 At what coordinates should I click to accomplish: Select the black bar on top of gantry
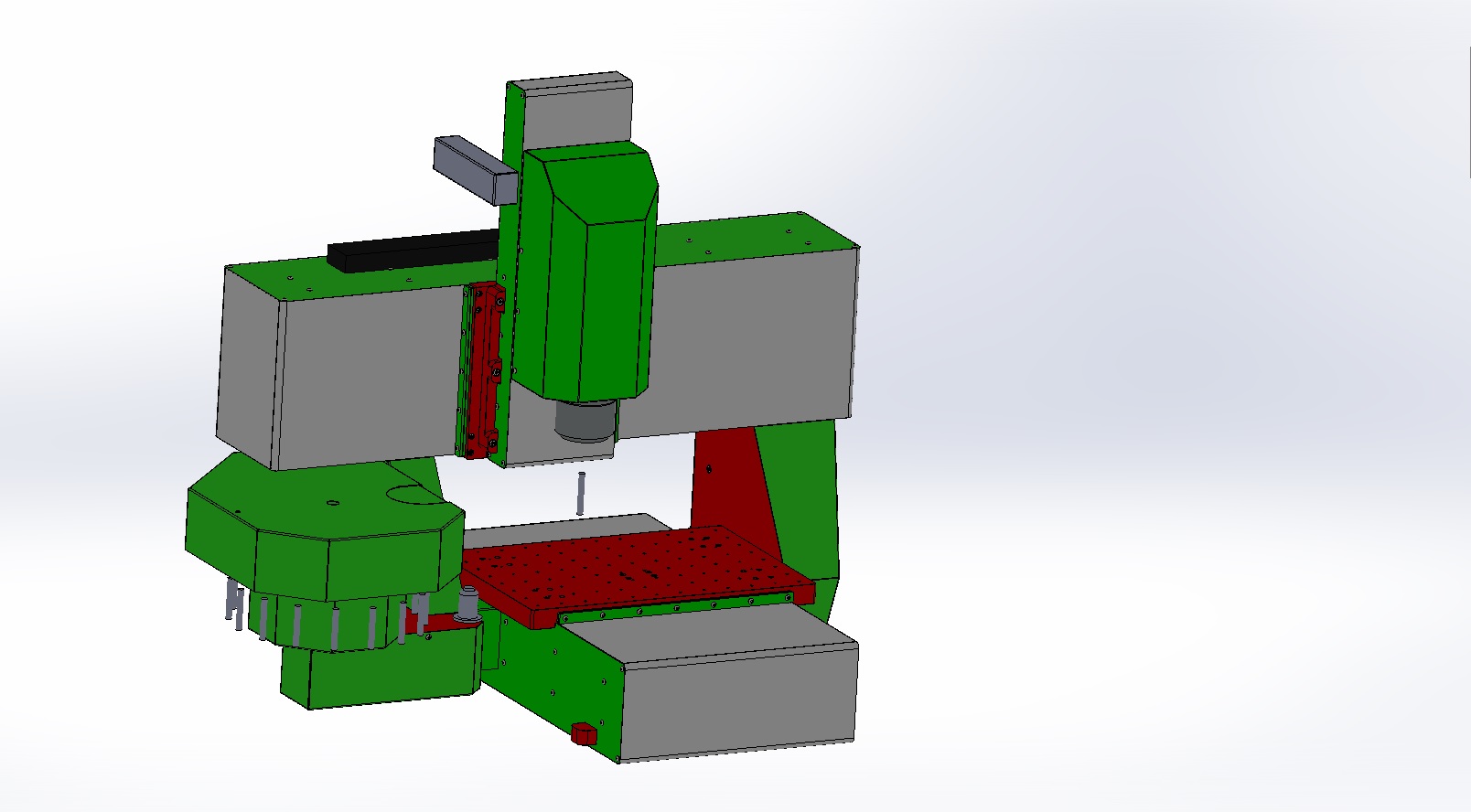coord(413,250)
